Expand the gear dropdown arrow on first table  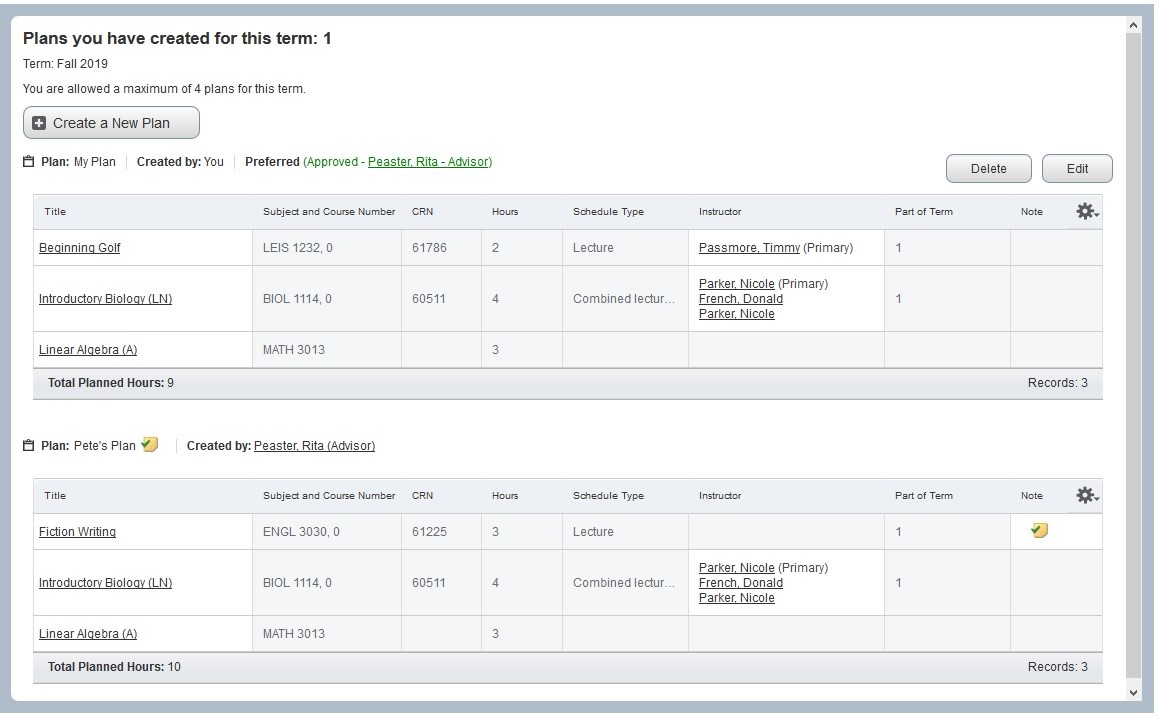[x=1094, y=214]
